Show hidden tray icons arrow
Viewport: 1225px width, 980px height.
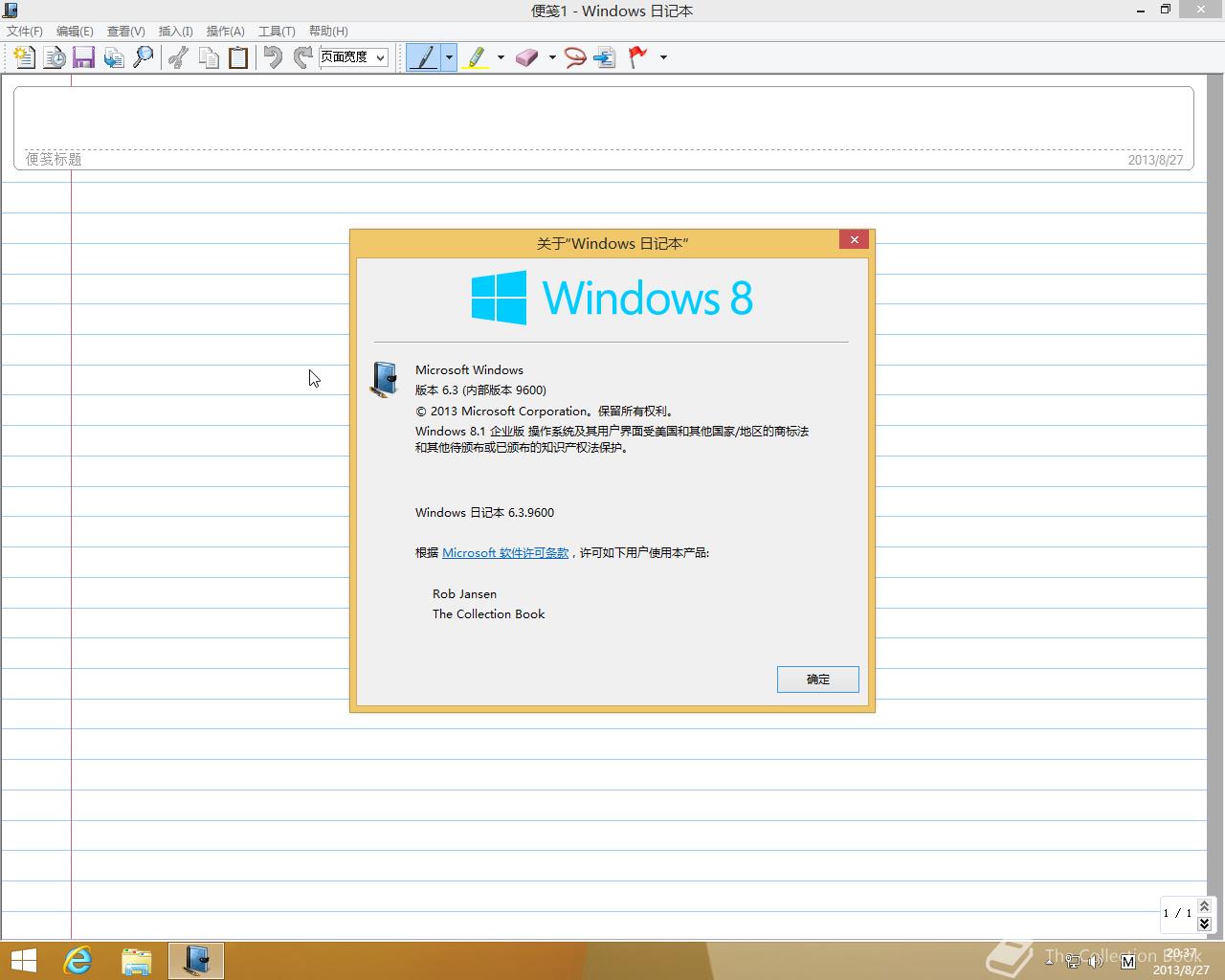click(x=1049, y=960)
